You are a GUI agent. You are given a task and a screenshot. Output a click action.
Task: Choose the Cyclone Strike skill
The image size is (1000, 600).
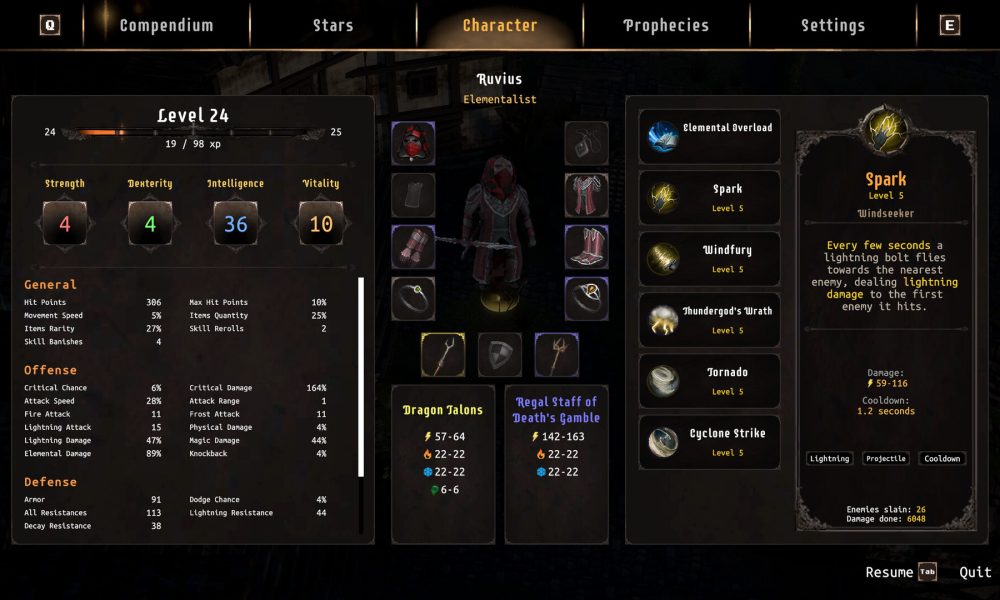coord(709,443)
